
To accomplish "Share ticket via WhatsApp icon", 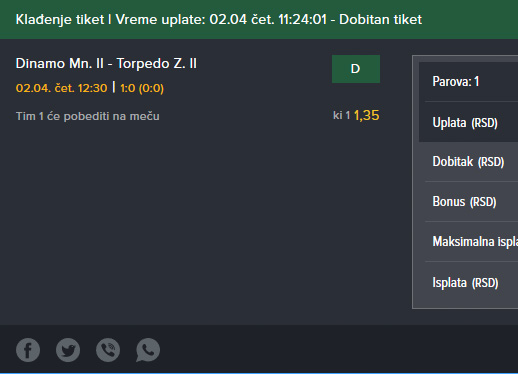I will [x=148, y=350].
